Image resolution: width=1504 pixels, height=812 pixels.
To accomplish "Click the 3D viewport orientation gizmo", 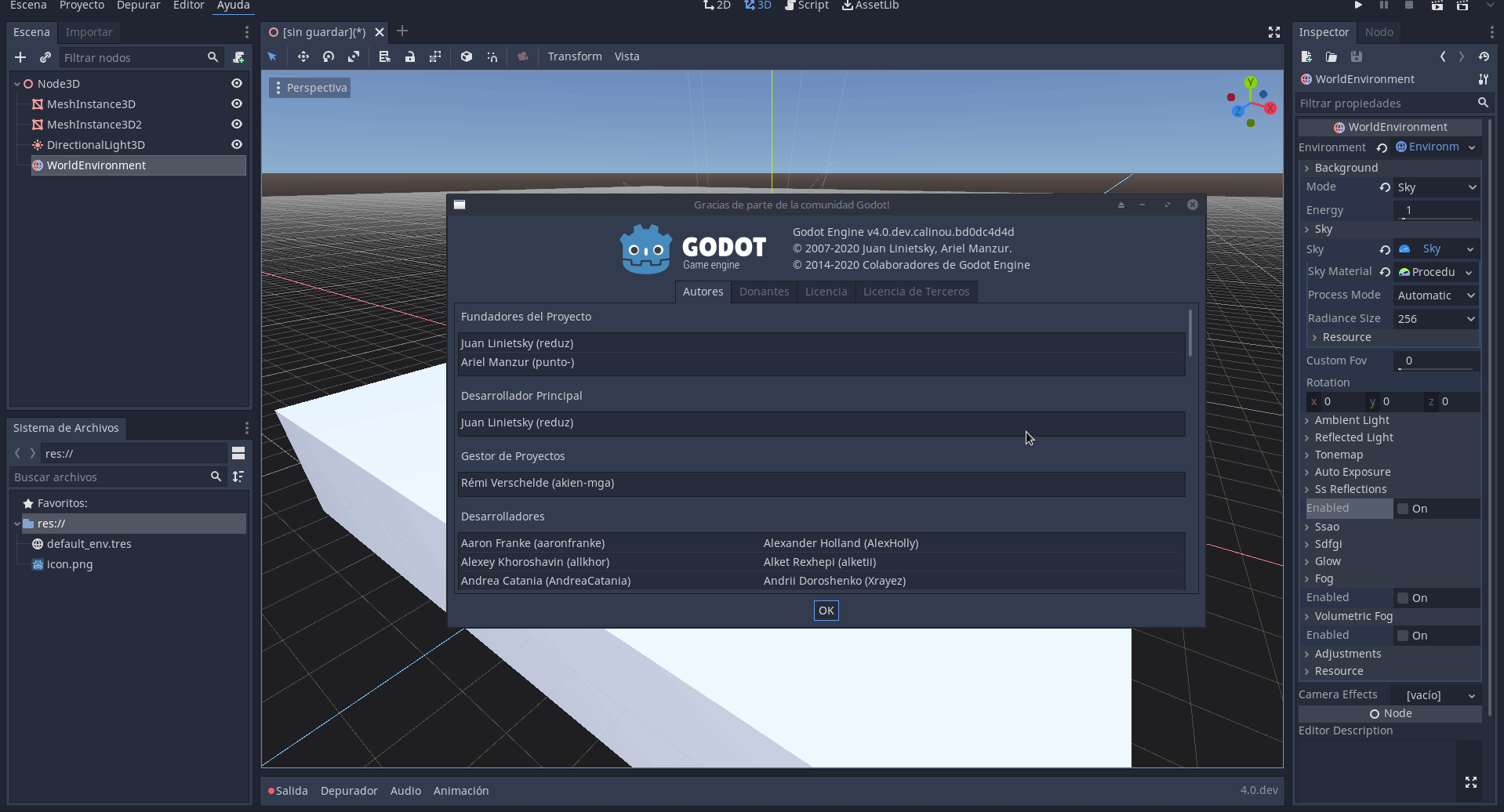I will [x=1252, y=102].
